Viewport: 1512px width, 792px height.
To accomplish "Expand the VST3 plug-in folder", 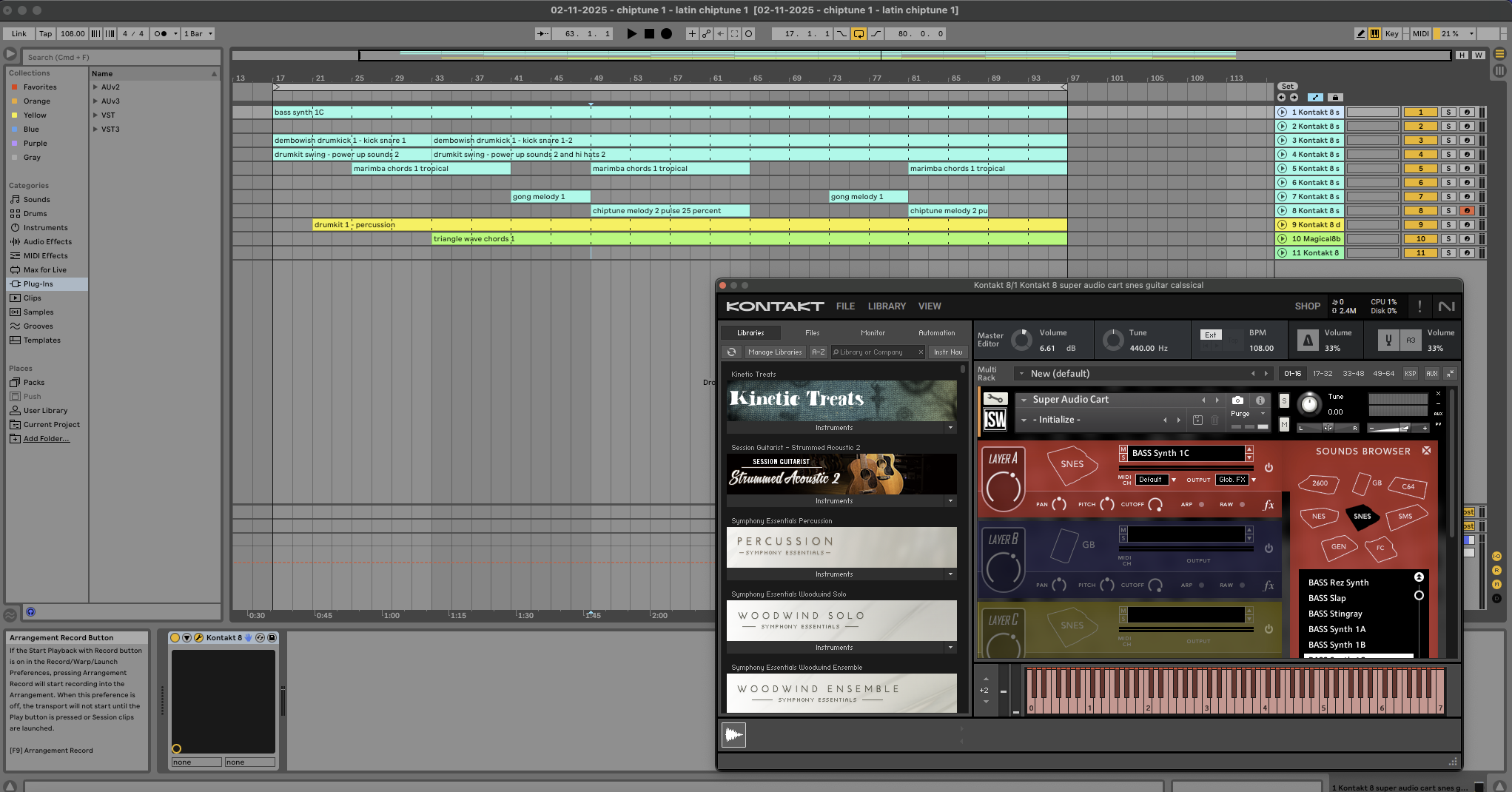I will tap(95, 130).
